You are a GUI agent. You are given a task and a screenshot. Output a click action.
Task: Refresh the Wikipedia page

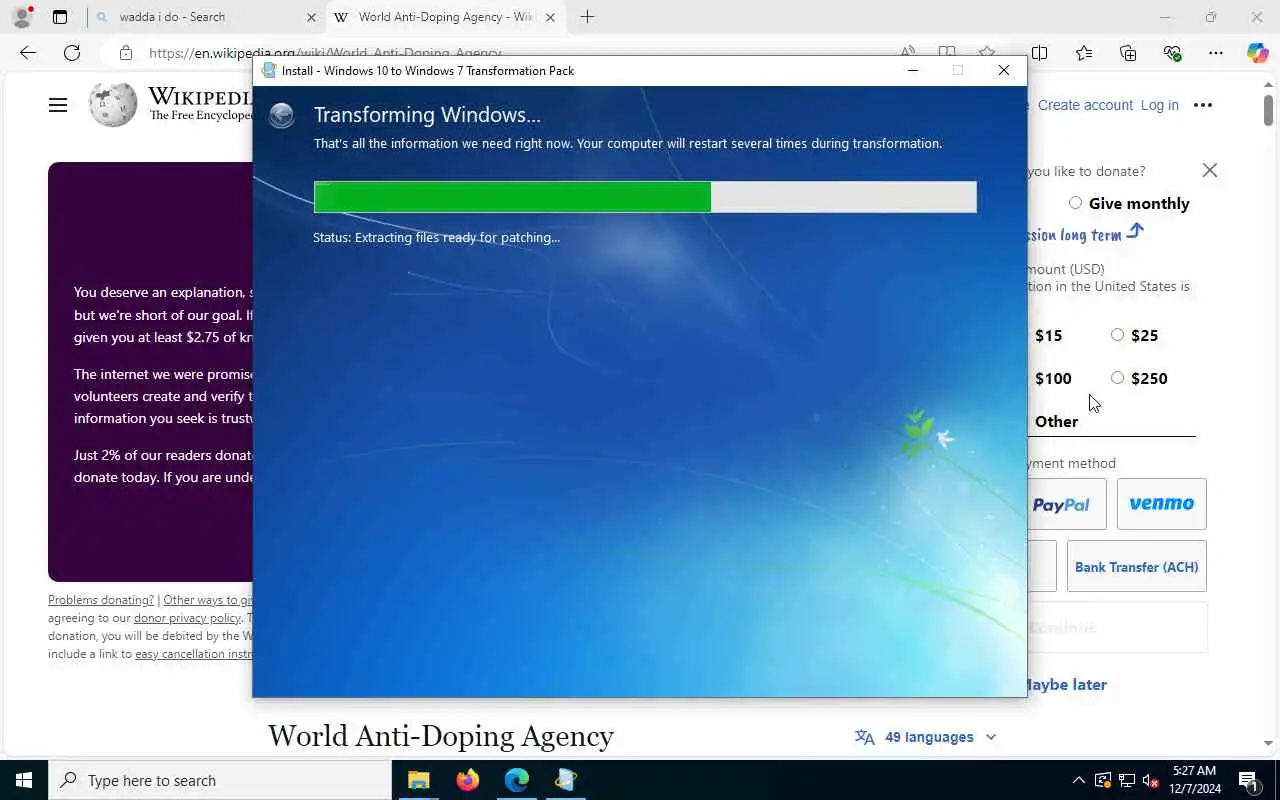[x=72, y=53]
